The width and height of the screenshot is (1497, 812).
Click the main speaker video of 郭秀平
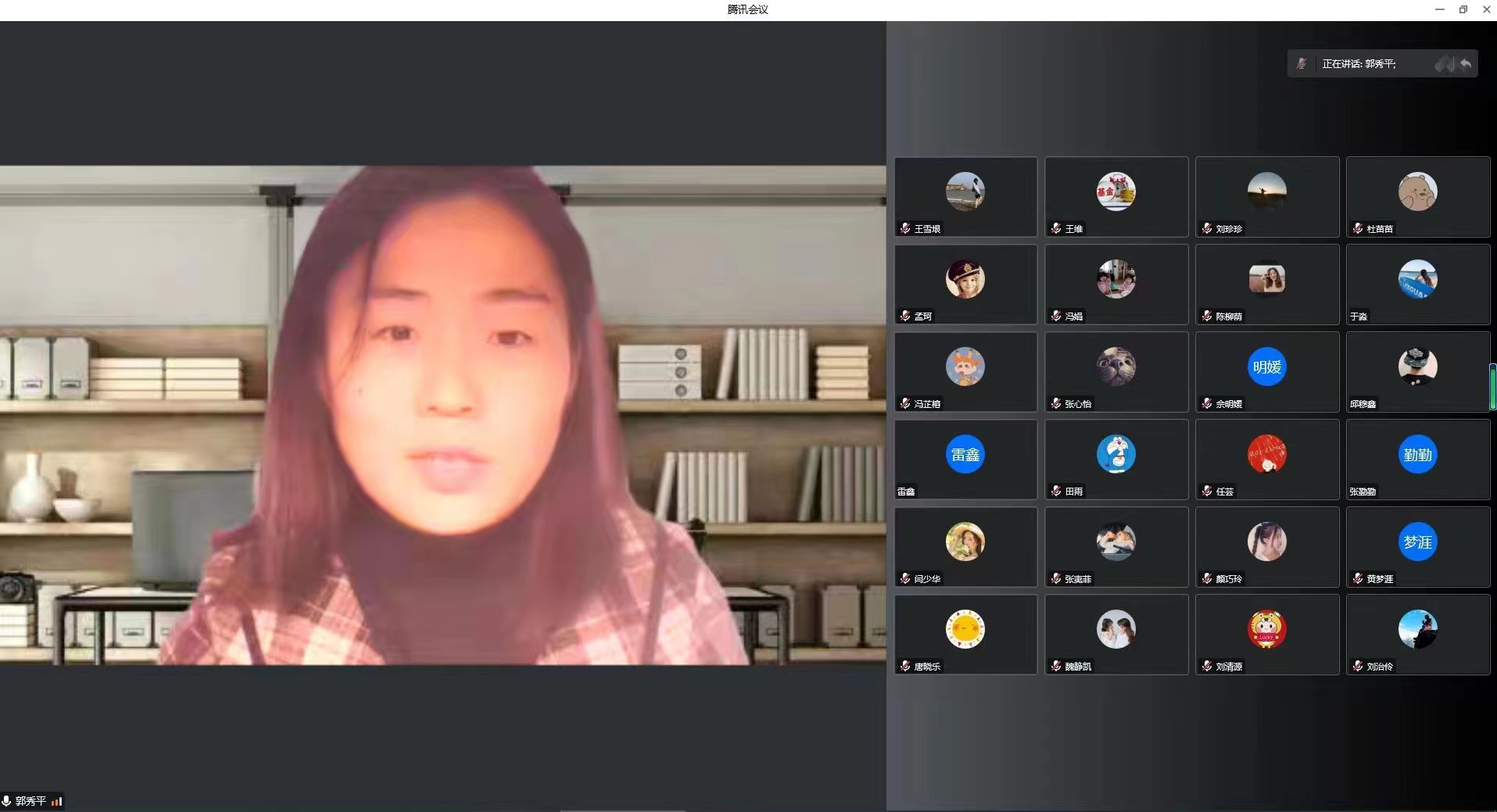tap(442, 414)
